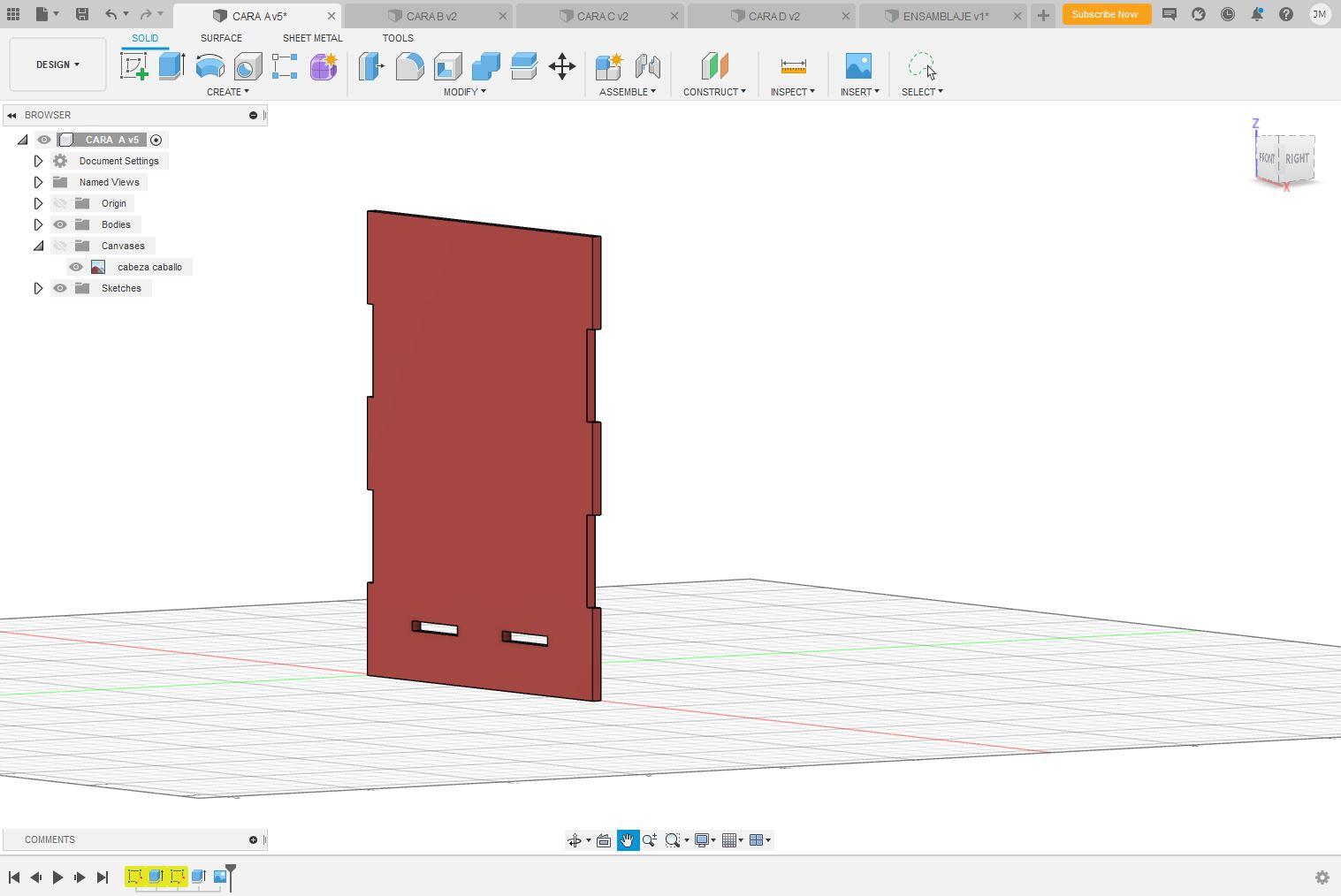Select the Create Sketch tool
The image size is (1341, 896).
[x=134, y=66]
